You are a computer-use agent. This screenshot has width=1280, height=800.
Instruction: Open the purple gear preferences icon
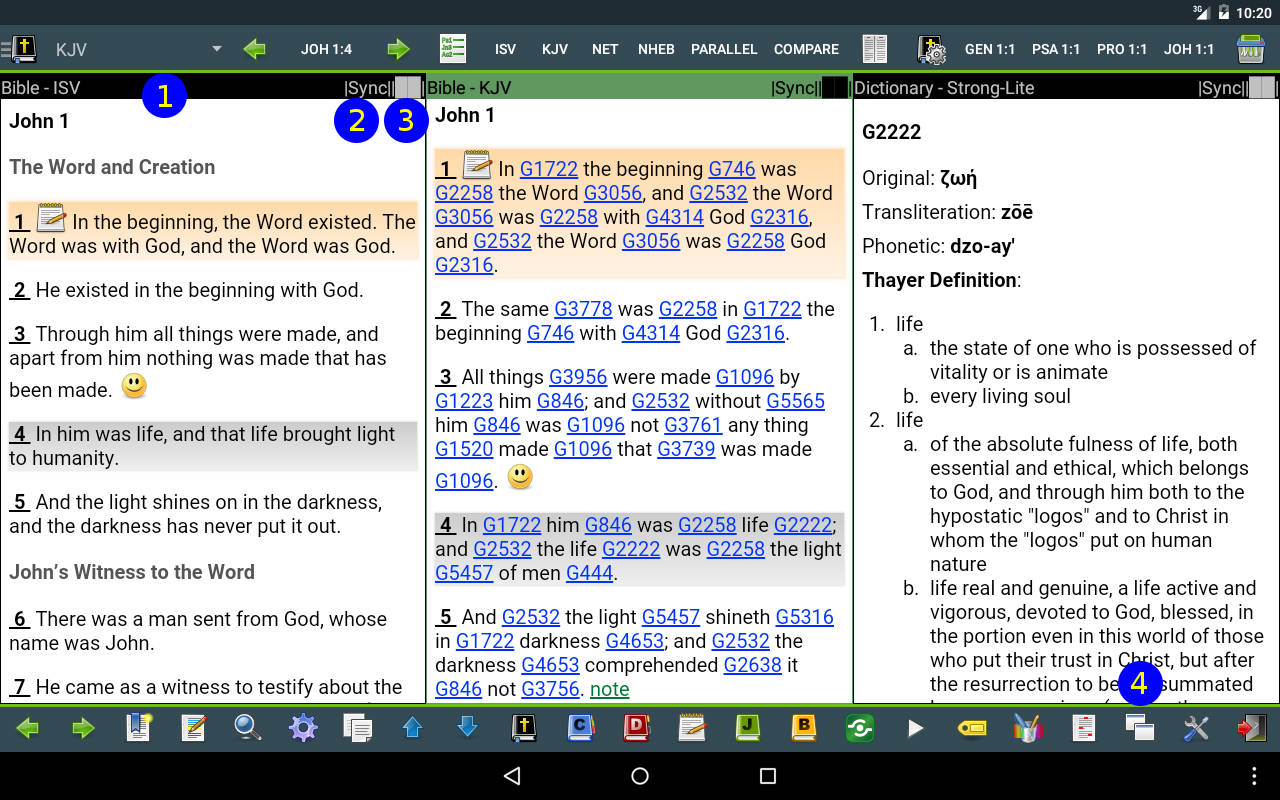(303, 728)
